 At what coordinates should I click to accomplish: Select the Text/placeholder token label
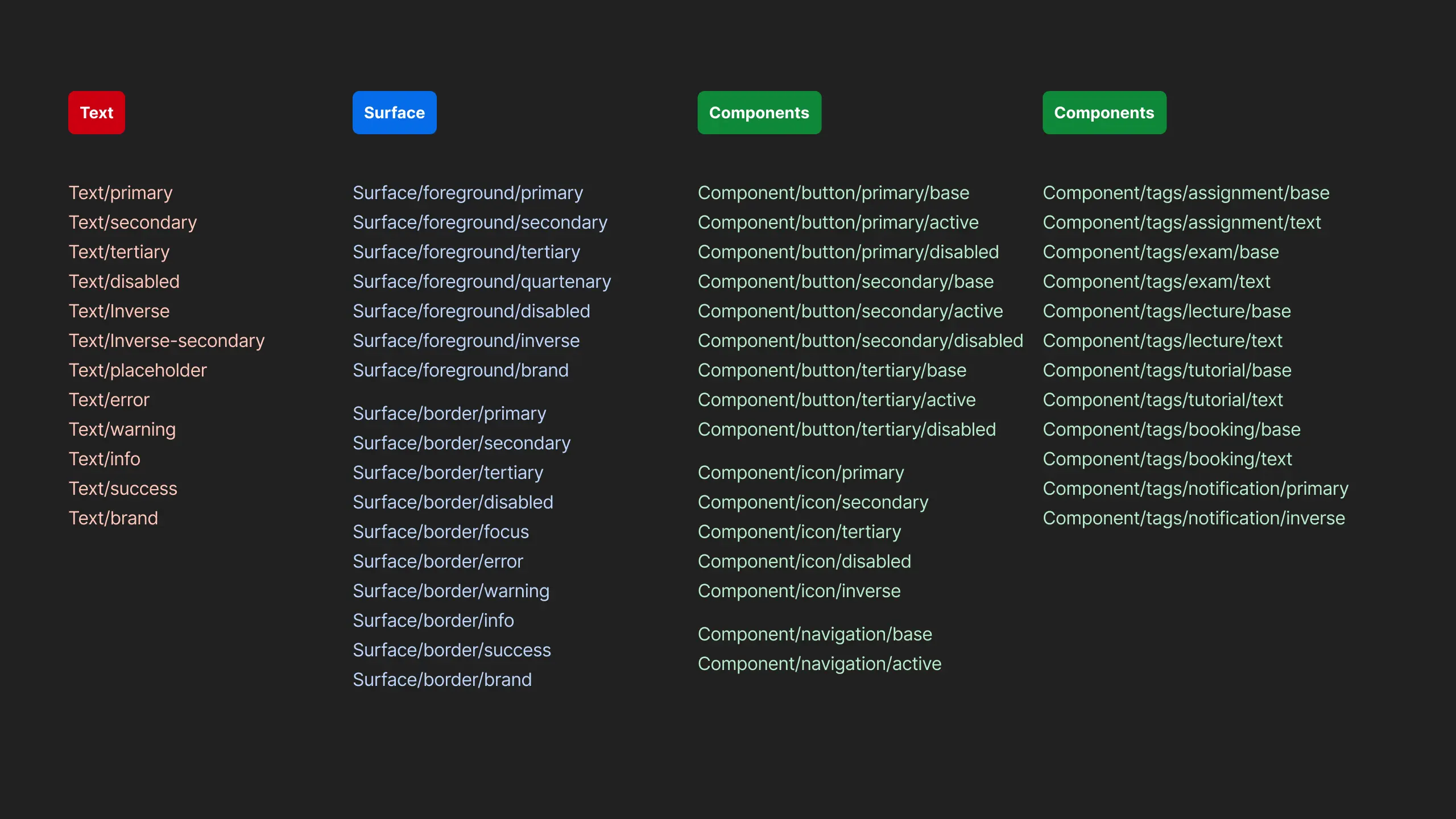[x=138, y=370]
